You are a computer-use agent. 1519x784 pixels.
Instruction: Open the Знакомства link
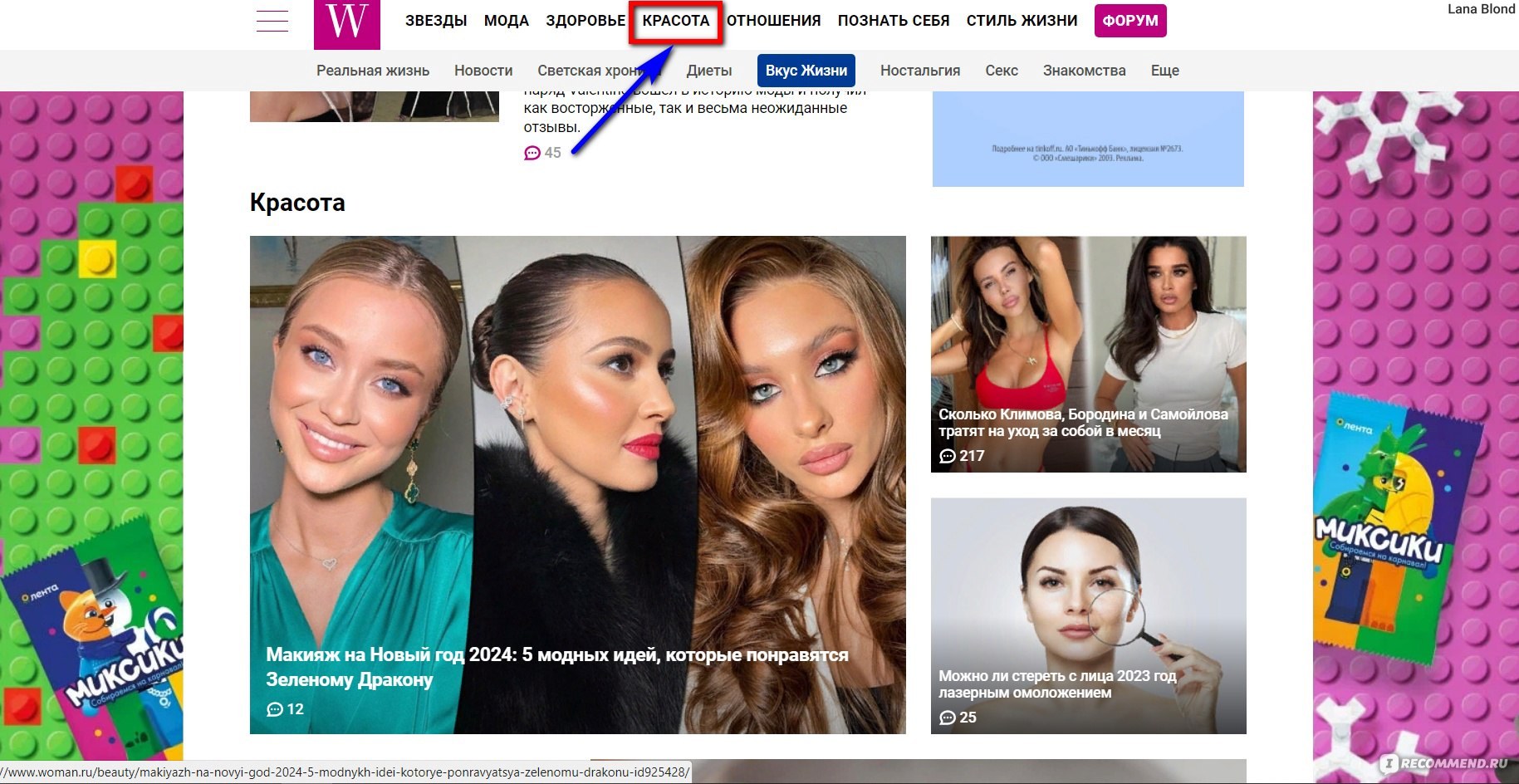[1084, 71]
